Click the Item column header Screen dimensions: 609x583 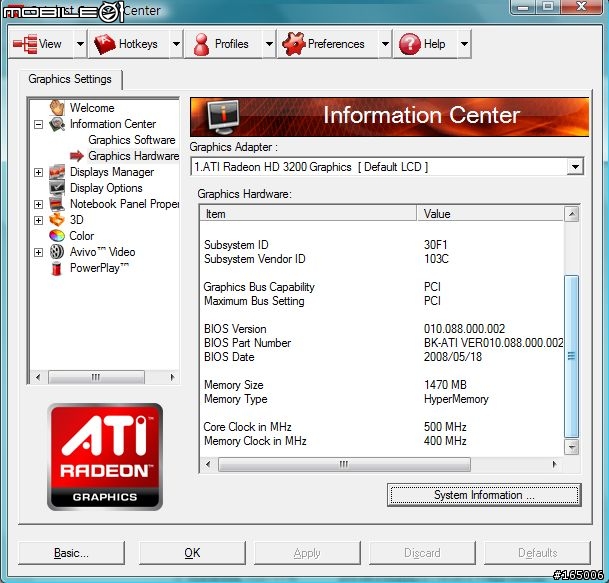click(308, 214)
